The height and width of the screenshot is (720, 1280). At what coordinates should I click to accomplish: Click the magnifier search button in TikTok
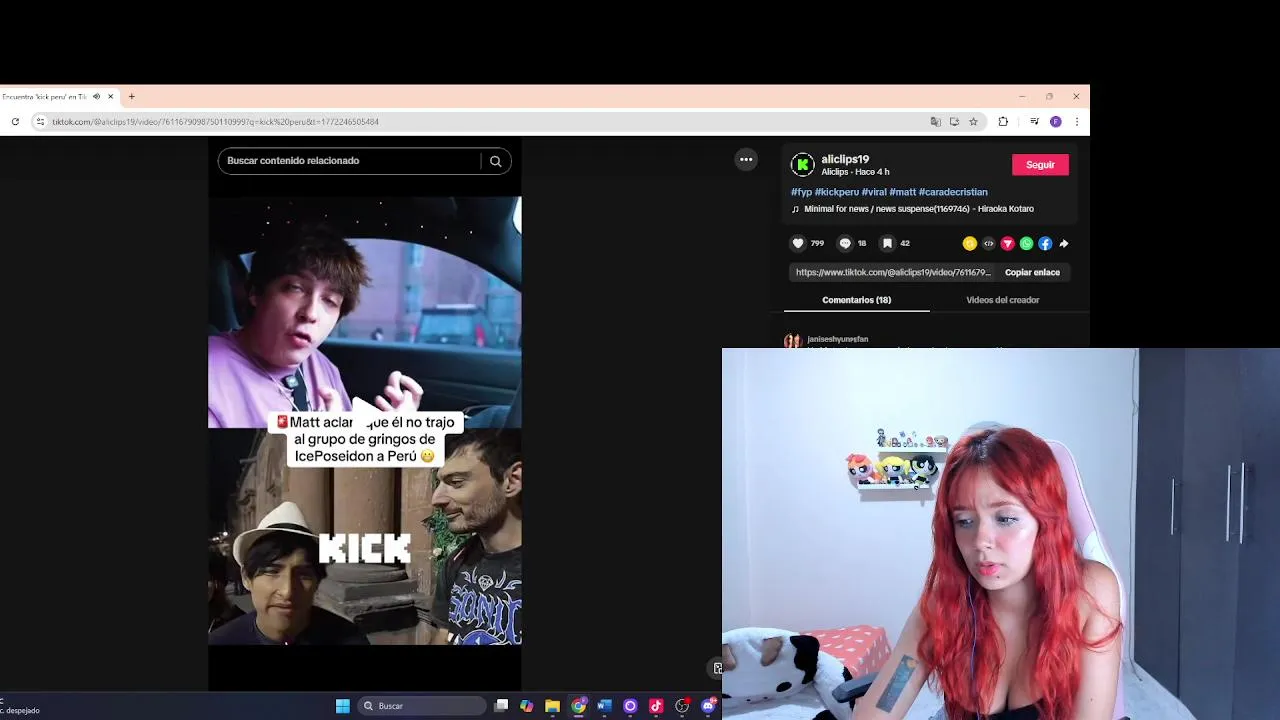(x=495, y=161)
